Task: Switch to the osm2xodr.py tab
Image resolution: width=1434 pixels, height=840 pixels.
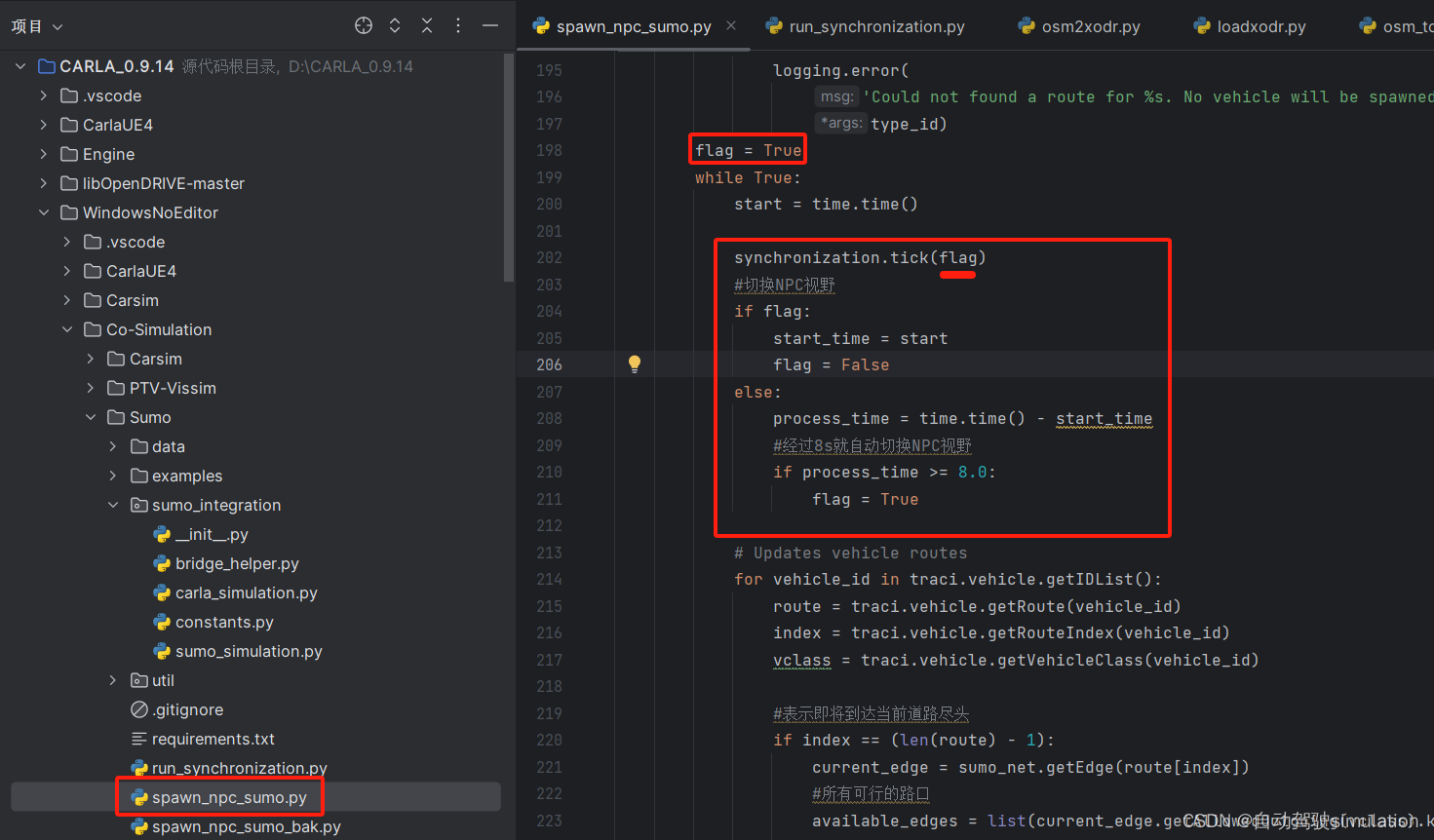Action: click(x=1079, y=26)
